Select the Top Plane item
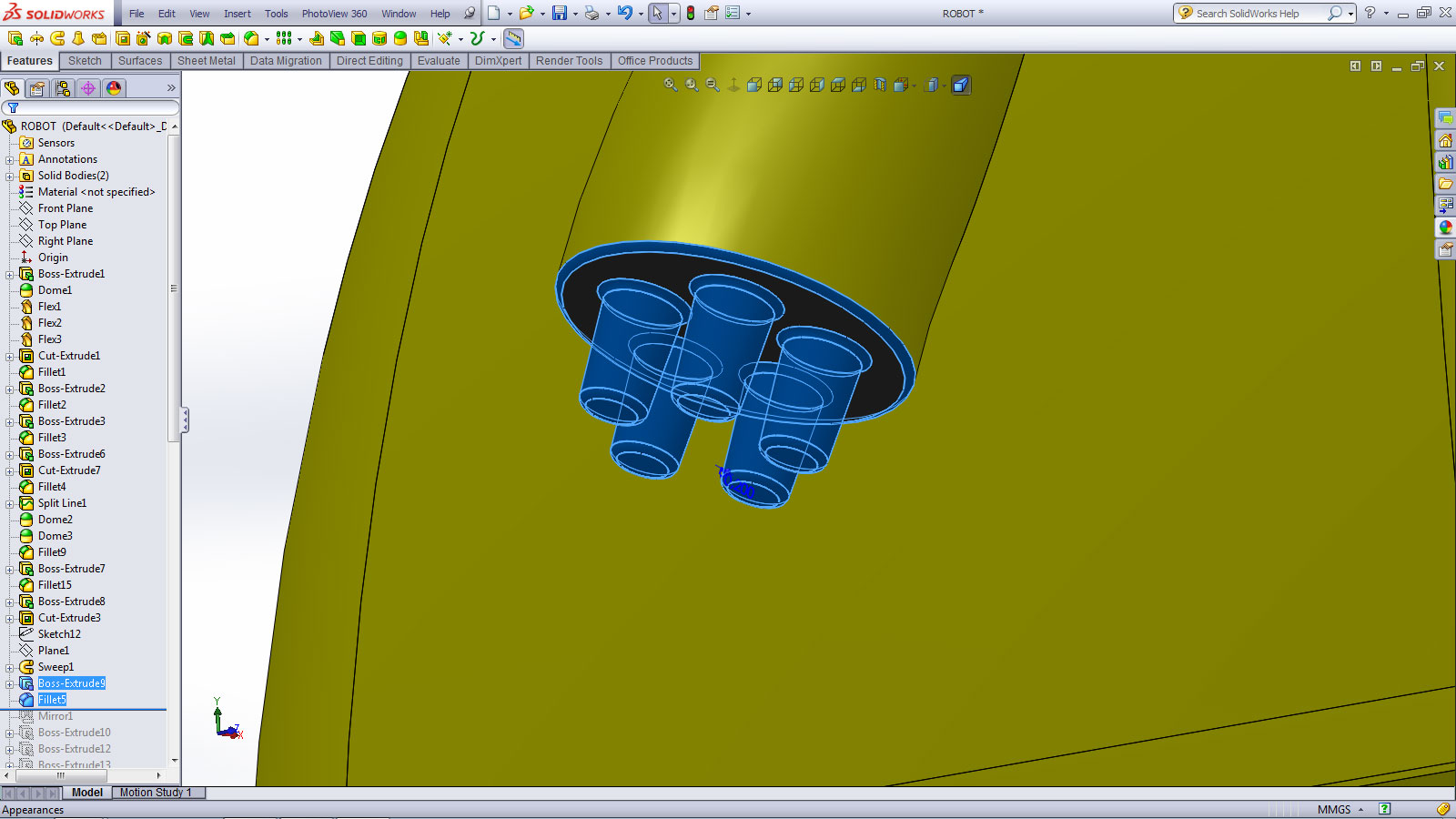The image size is (1456, 819). coord(62,225)
